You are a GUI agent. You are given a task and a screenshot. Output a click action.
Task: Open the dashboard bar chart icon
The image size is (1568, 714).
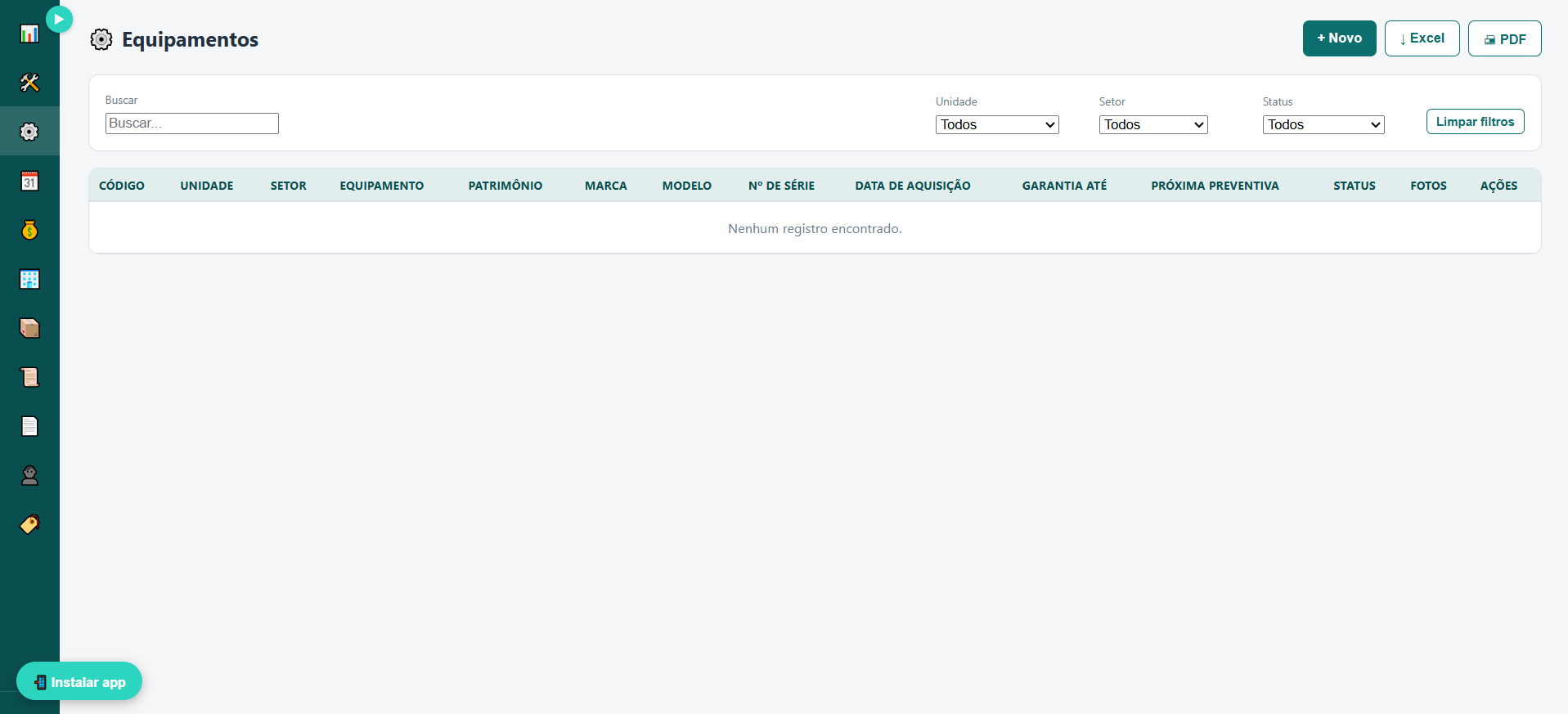(29, 34)
